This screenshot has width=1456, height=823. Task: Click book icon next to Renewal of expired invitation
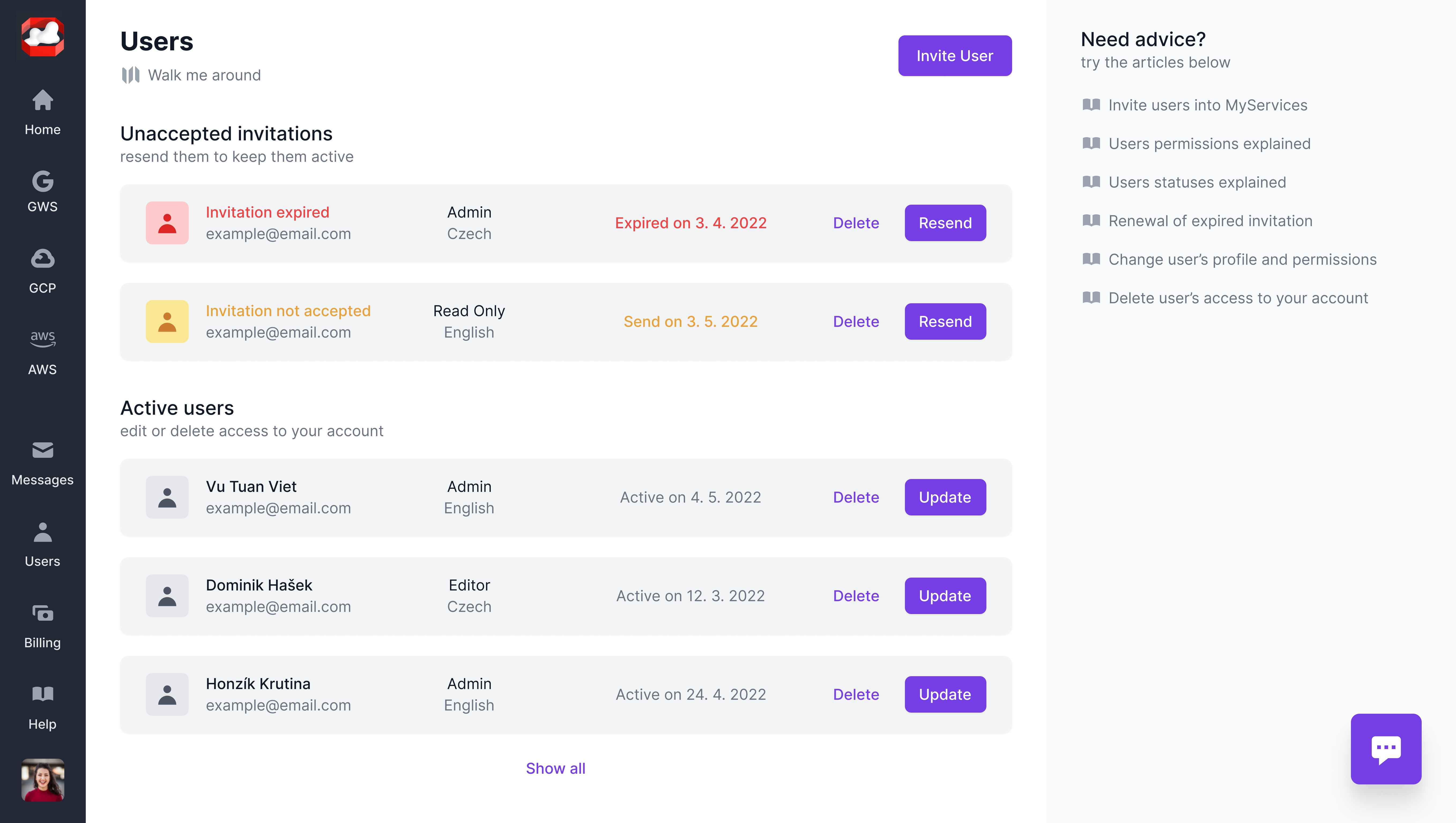pos(1091,220)
